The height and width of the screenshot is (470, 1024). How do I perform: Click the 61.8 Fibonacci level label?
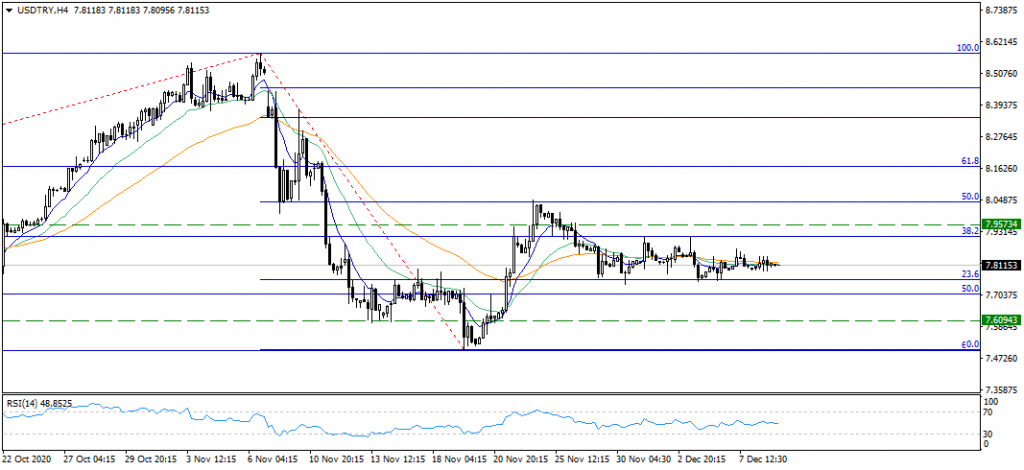[x=968, y=160]
